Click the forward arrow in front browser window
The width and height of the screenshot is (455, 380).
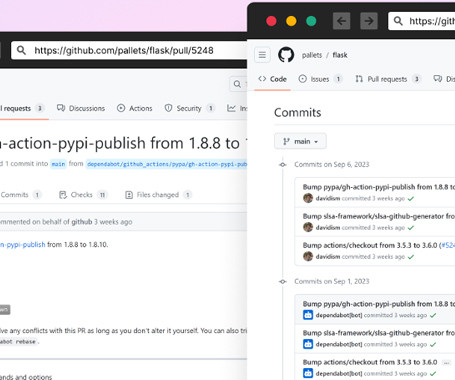[x=369, y=21]
